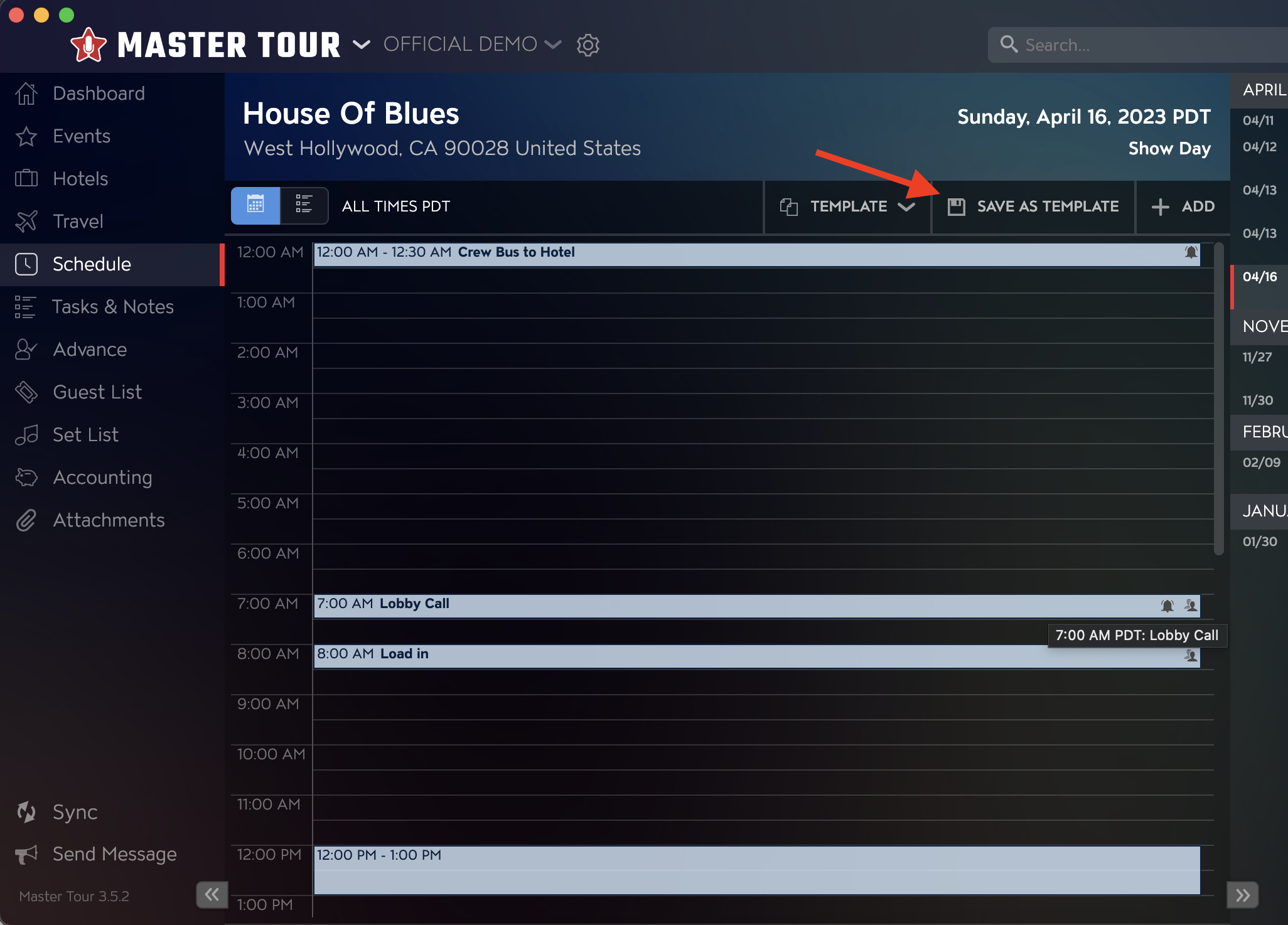Click the Set List music note icon

(x=26, y=435)
